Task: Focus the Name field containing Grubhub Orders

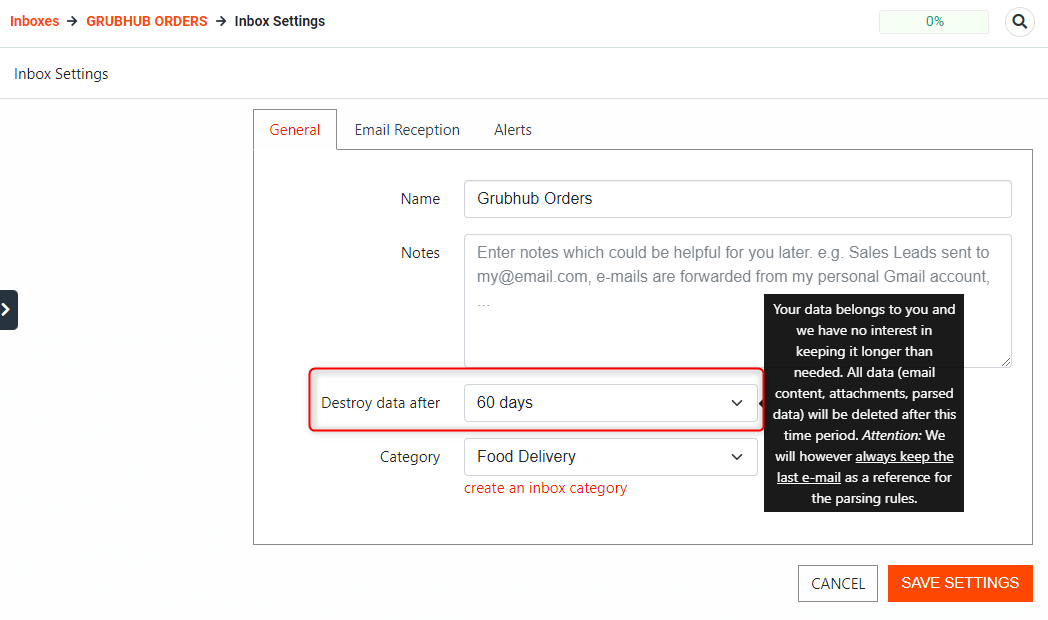Action: [737, 199]
